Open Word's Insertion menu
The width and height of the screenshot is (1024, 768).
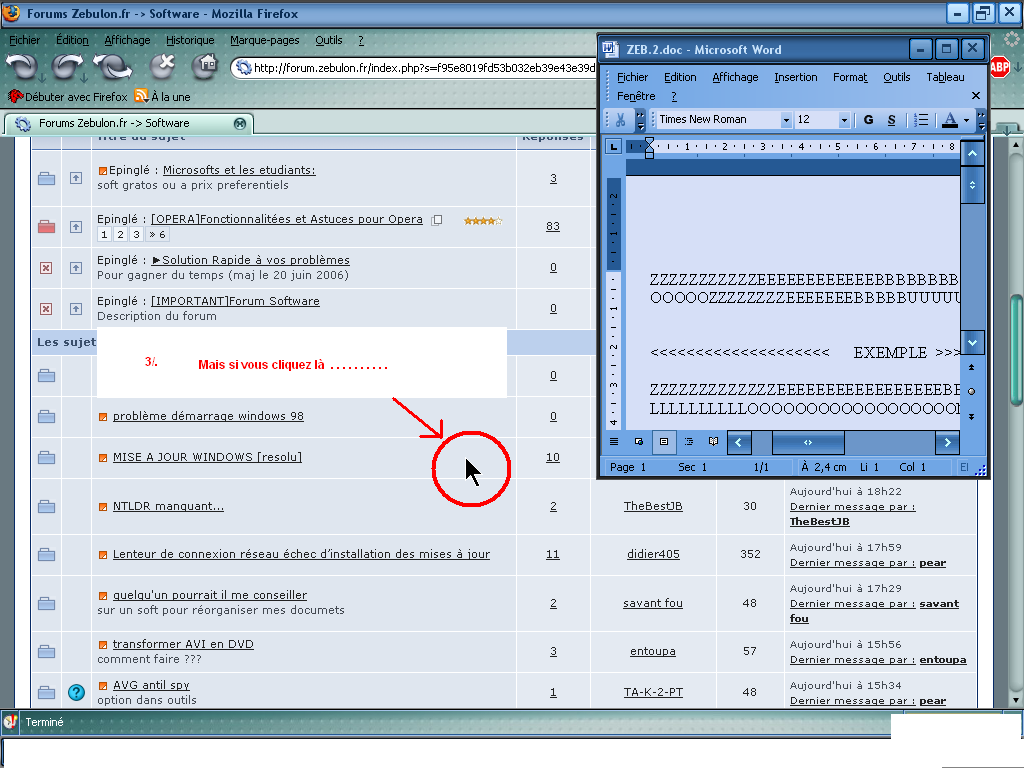click(x=795, y=77)
